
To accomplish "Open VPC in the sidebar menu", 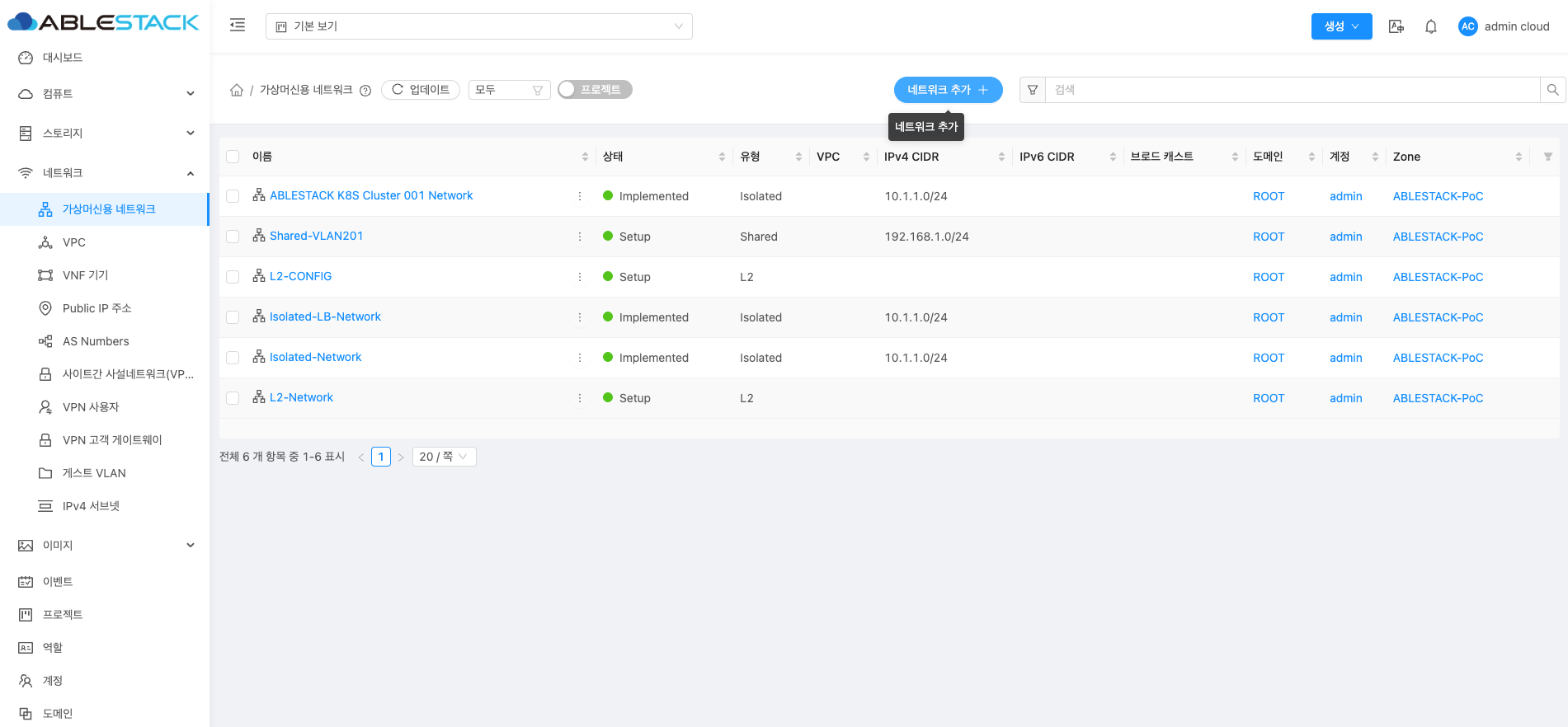I will point(74,242).
